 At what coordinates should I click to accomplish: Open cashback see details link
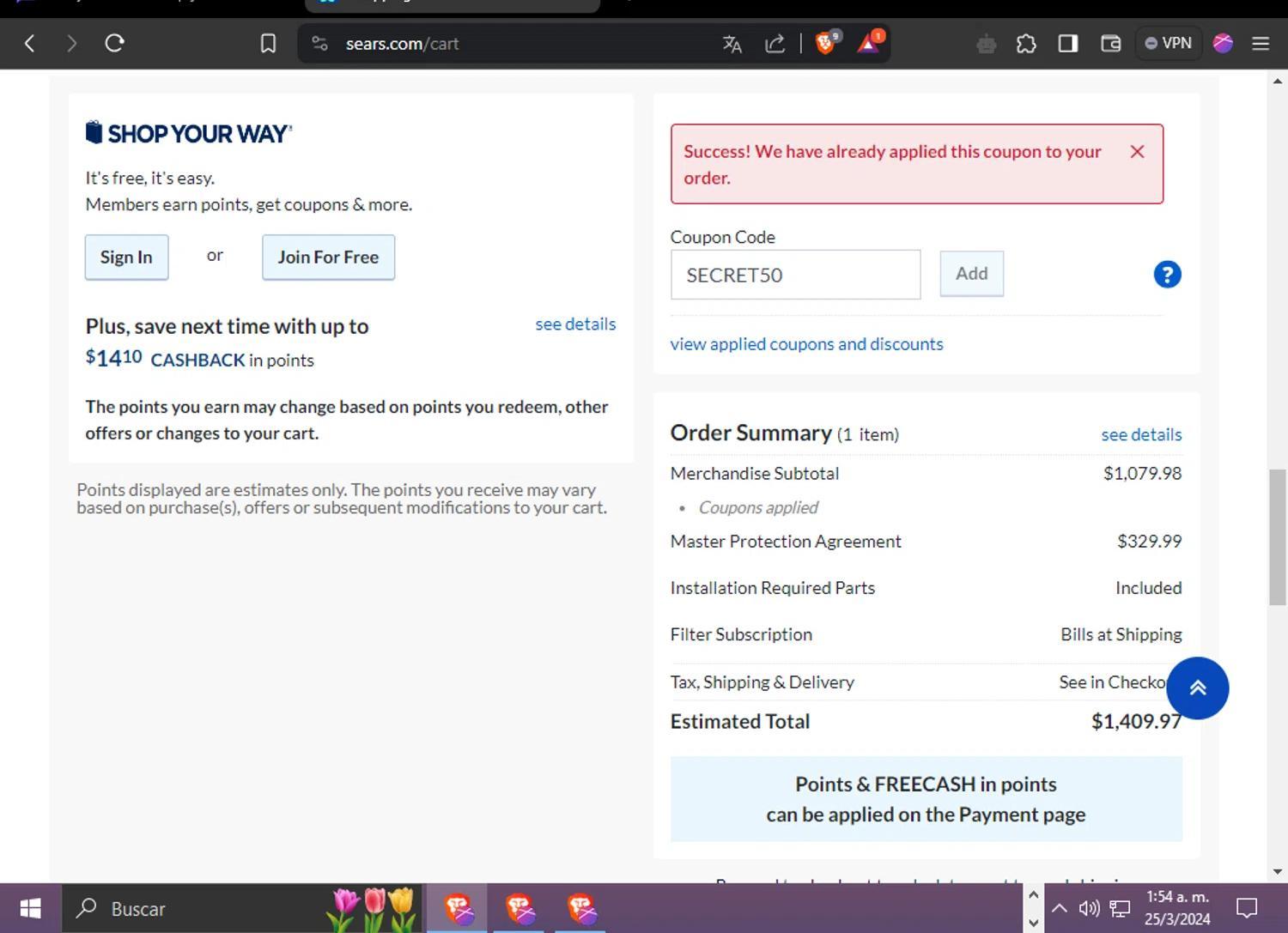point(575,324)
